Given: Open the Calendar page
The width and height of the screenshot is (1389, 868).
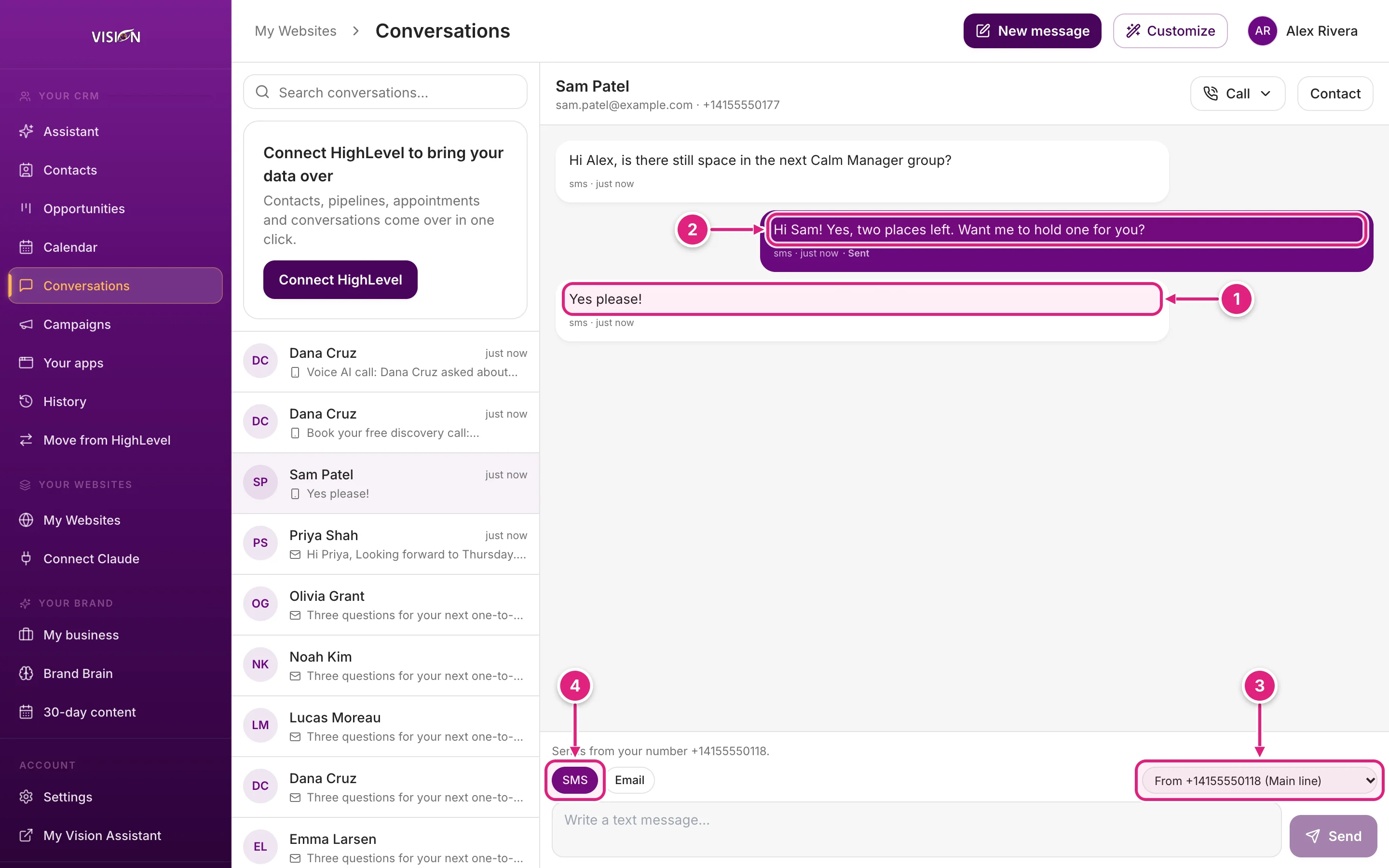Looking at the screenshot, I should (115, 247).
